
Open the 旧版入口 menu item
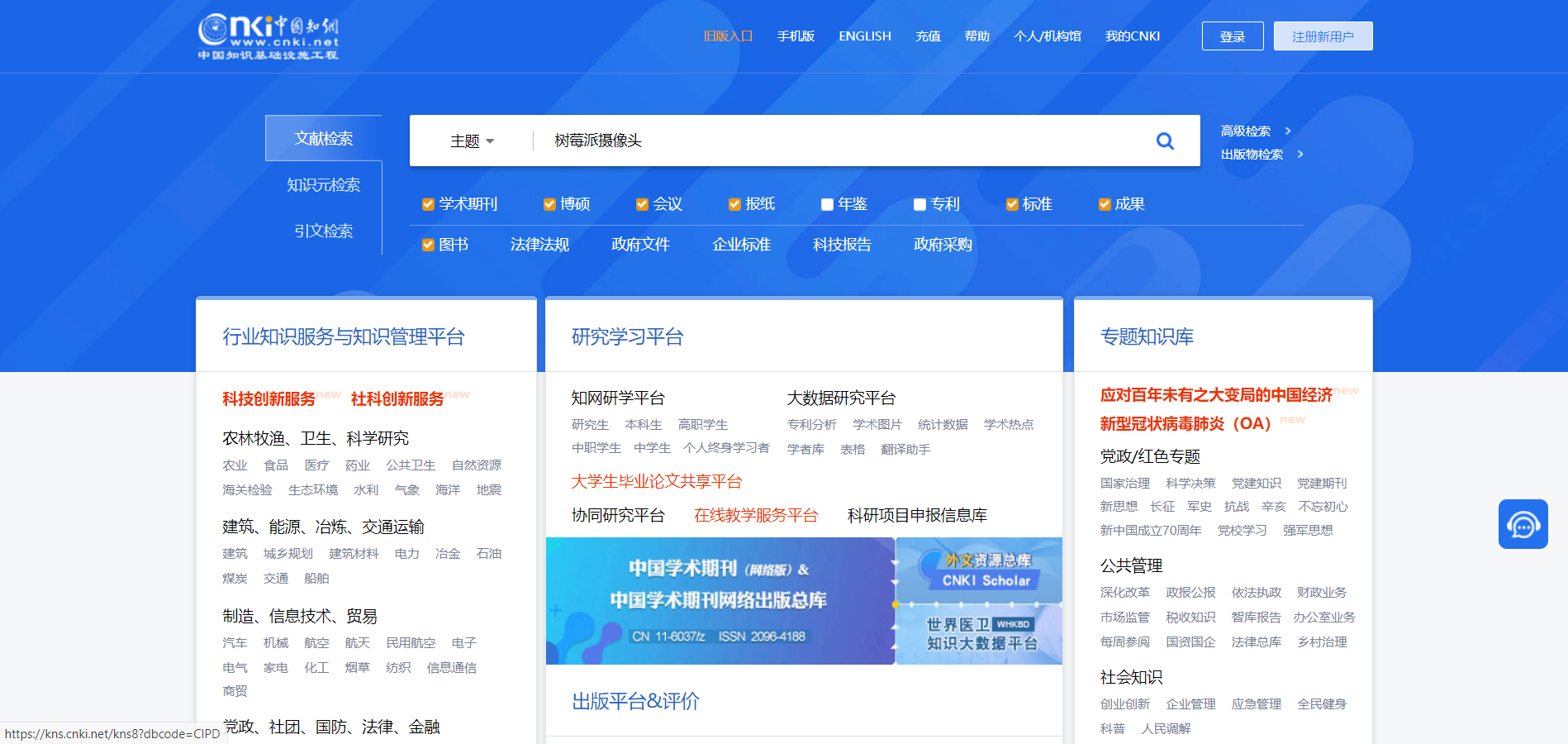coord(728,36)
